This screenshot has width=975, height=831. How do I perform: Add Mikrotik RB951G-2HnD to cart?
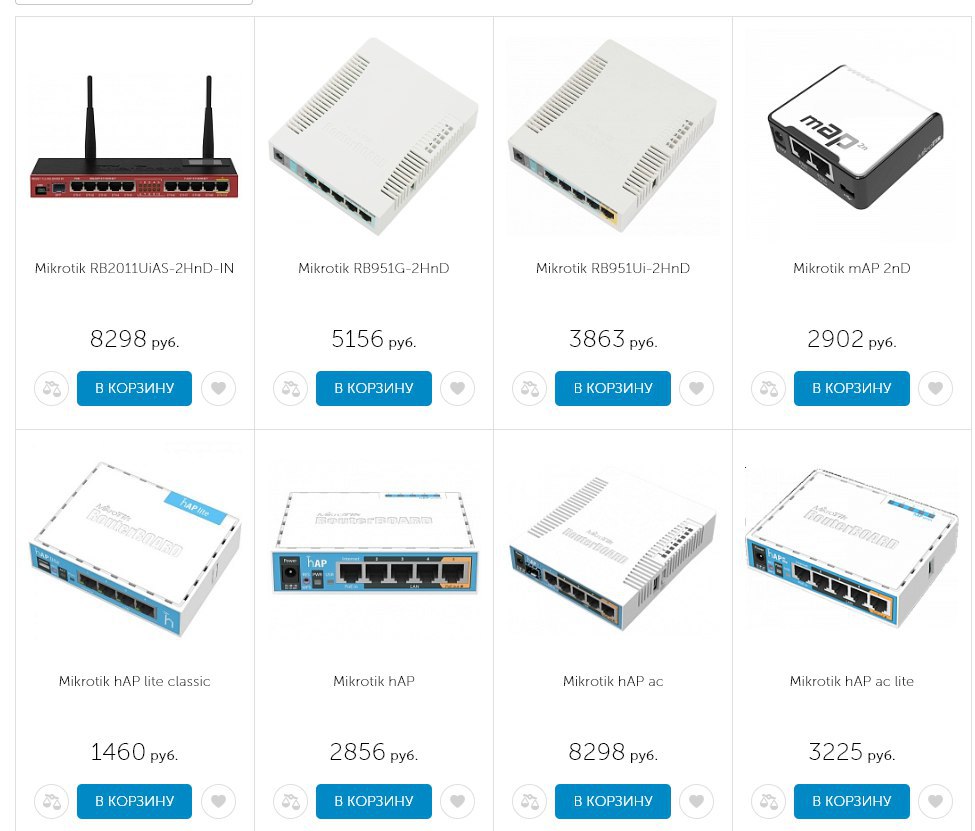coord(374,389)
